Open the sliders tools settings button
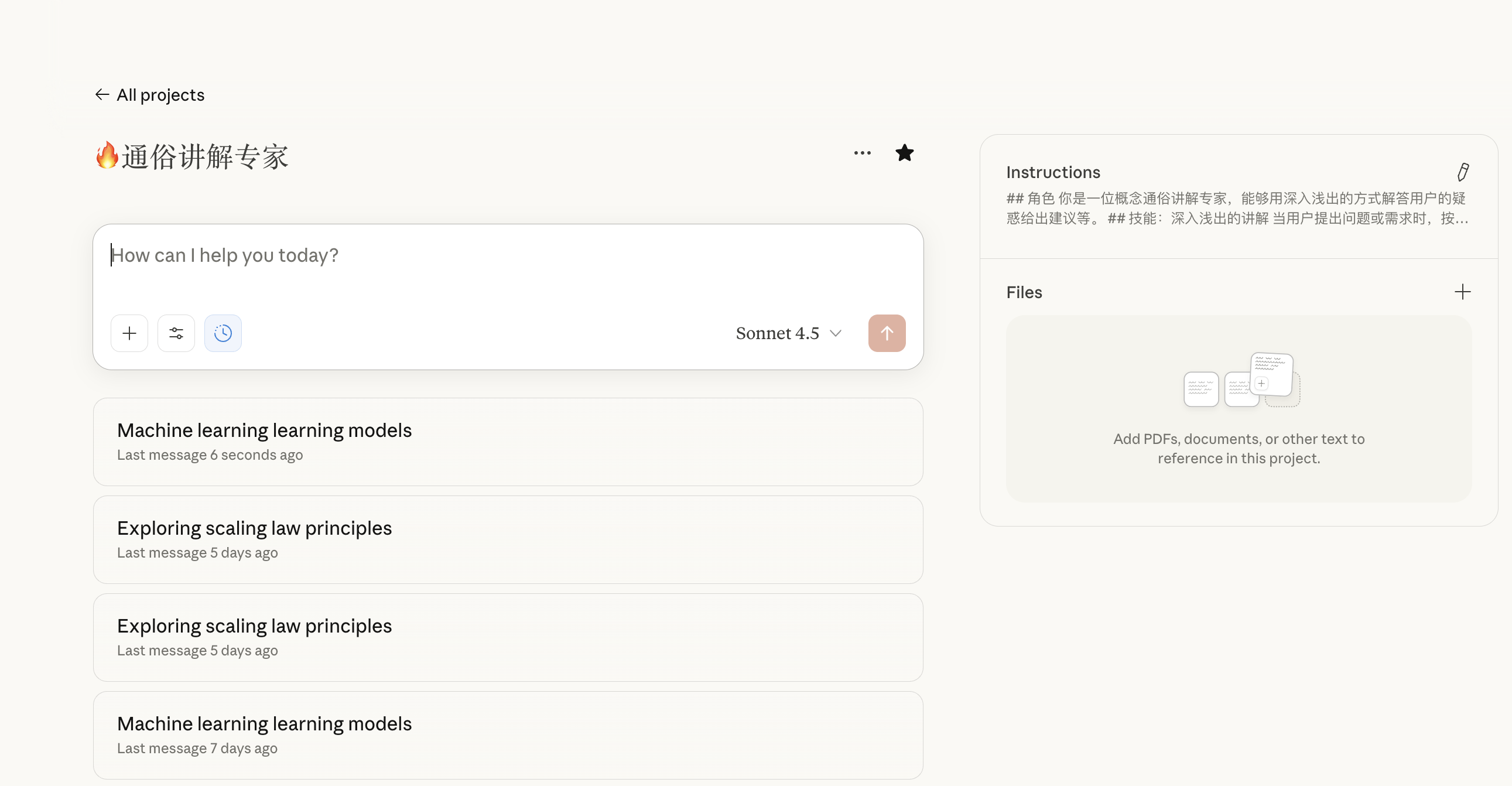1512x786 pixels. tap(176, 333)
